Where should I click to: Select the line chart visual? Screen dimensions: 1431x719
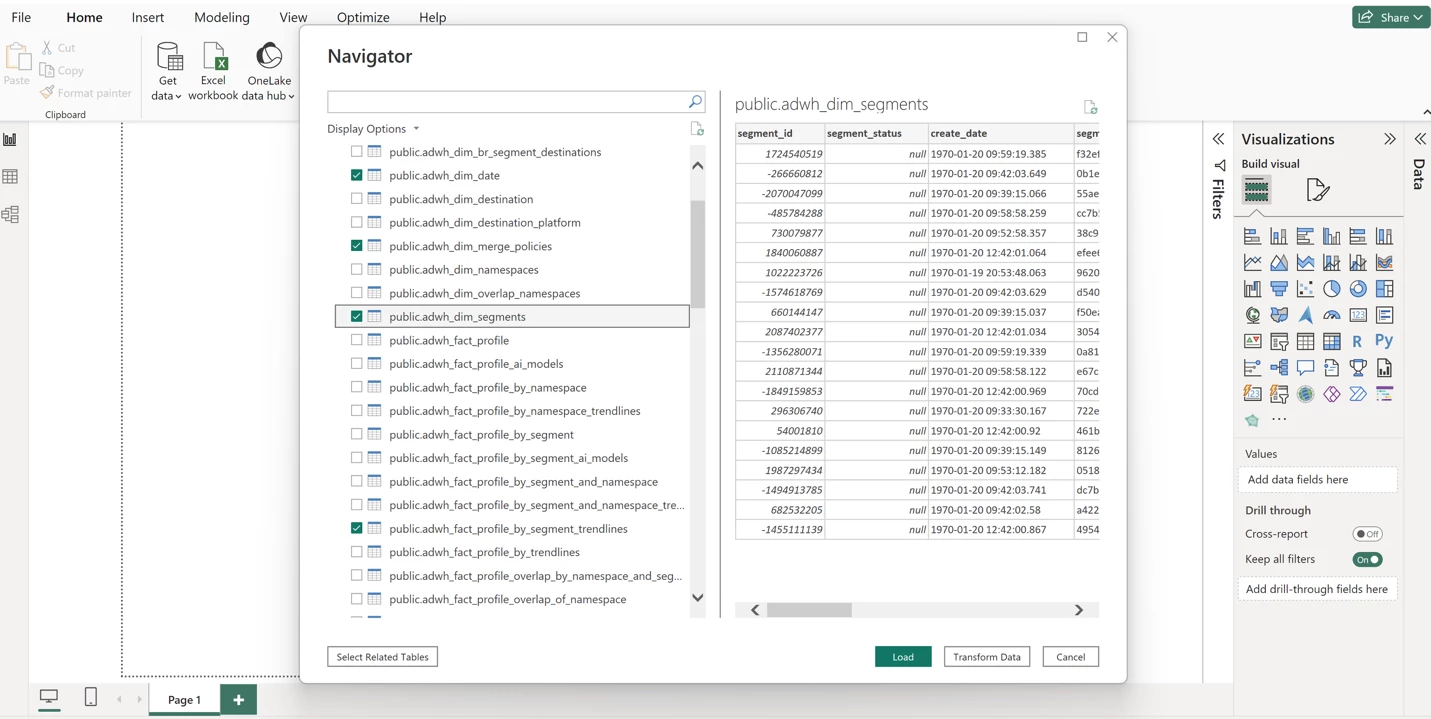pos(1252,263)
